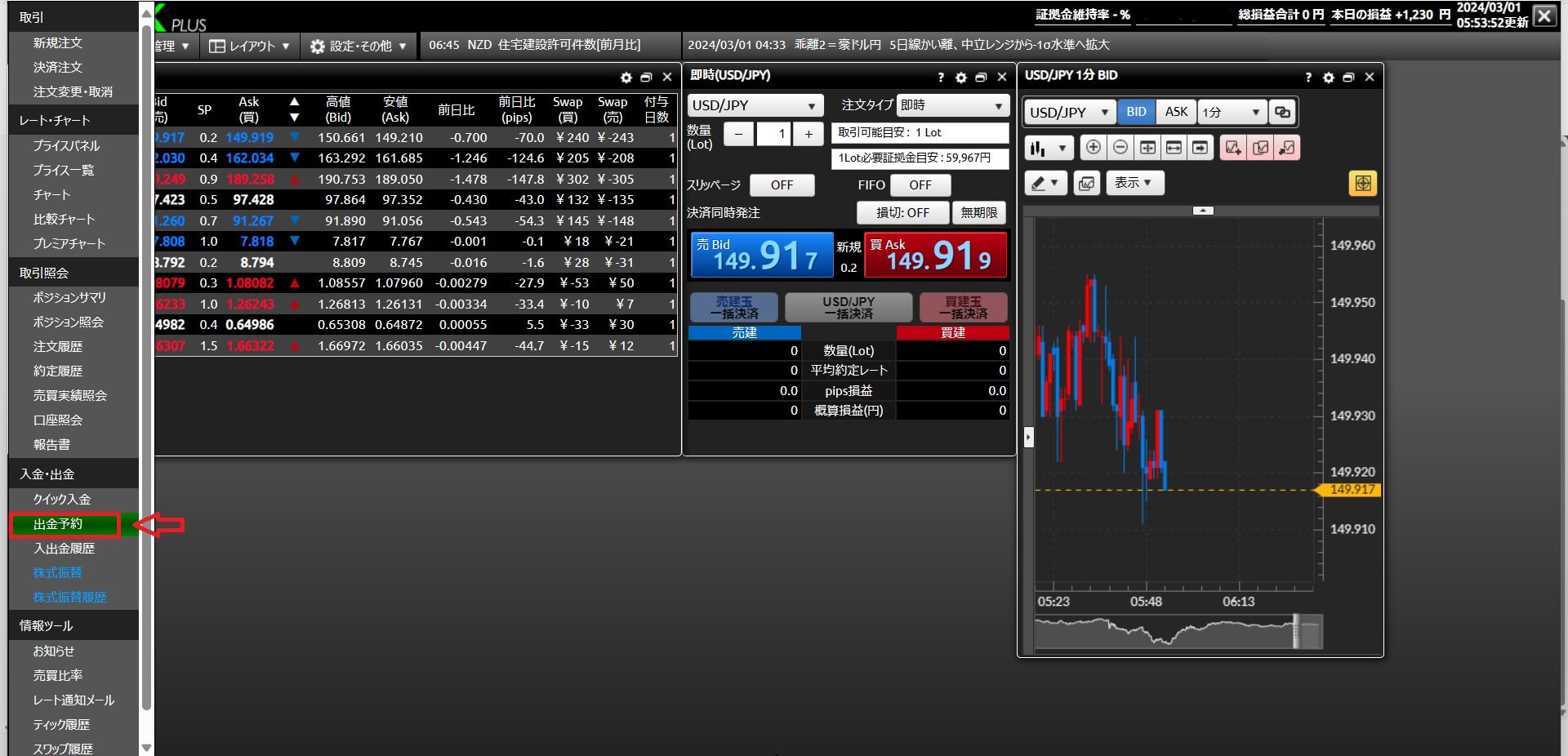
Task: Open the 1分 timeframe dropdown
Action: [1232, 112]
